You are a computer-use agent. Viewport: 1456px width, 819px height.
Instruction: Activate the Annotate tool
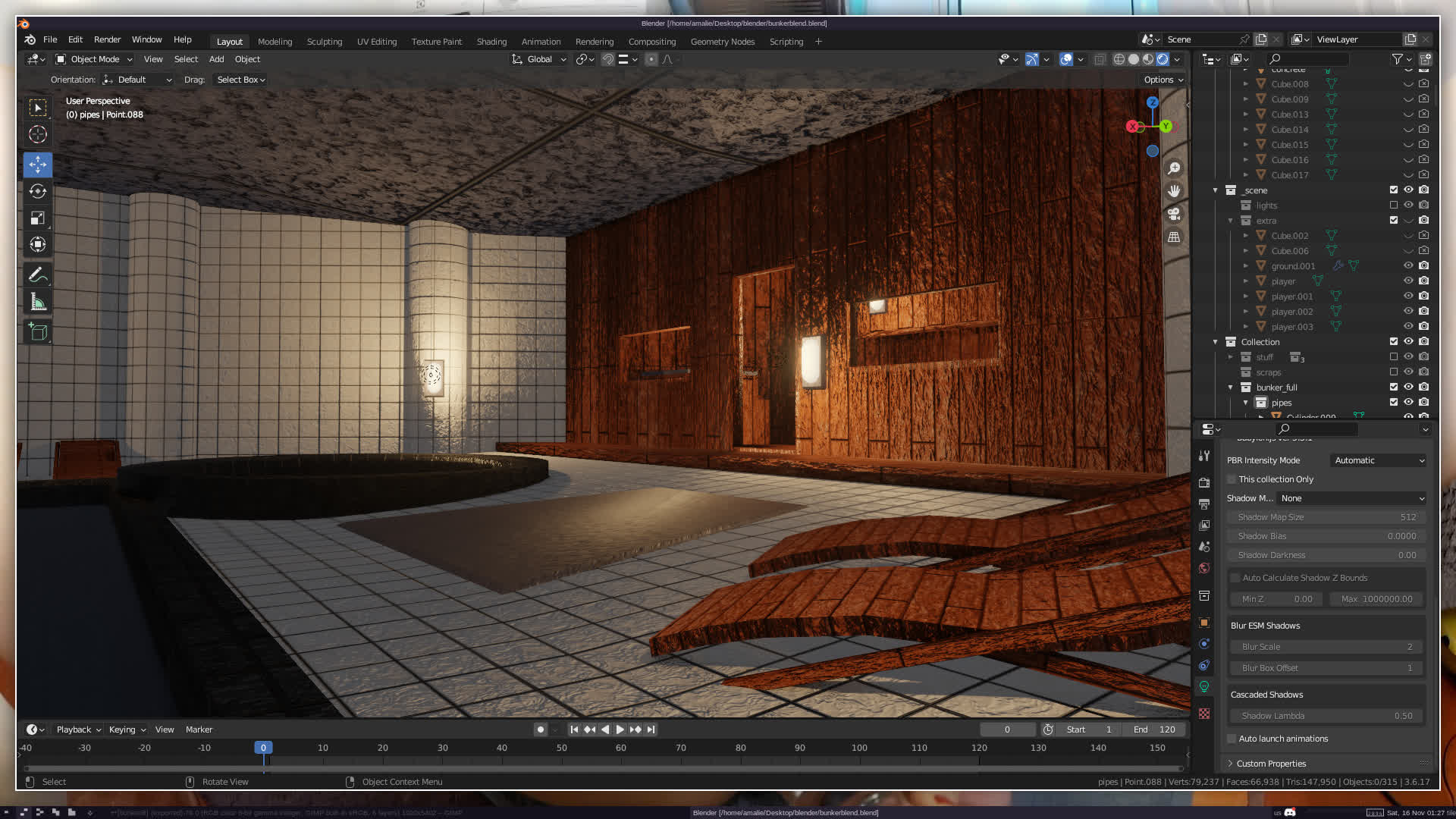37,275
